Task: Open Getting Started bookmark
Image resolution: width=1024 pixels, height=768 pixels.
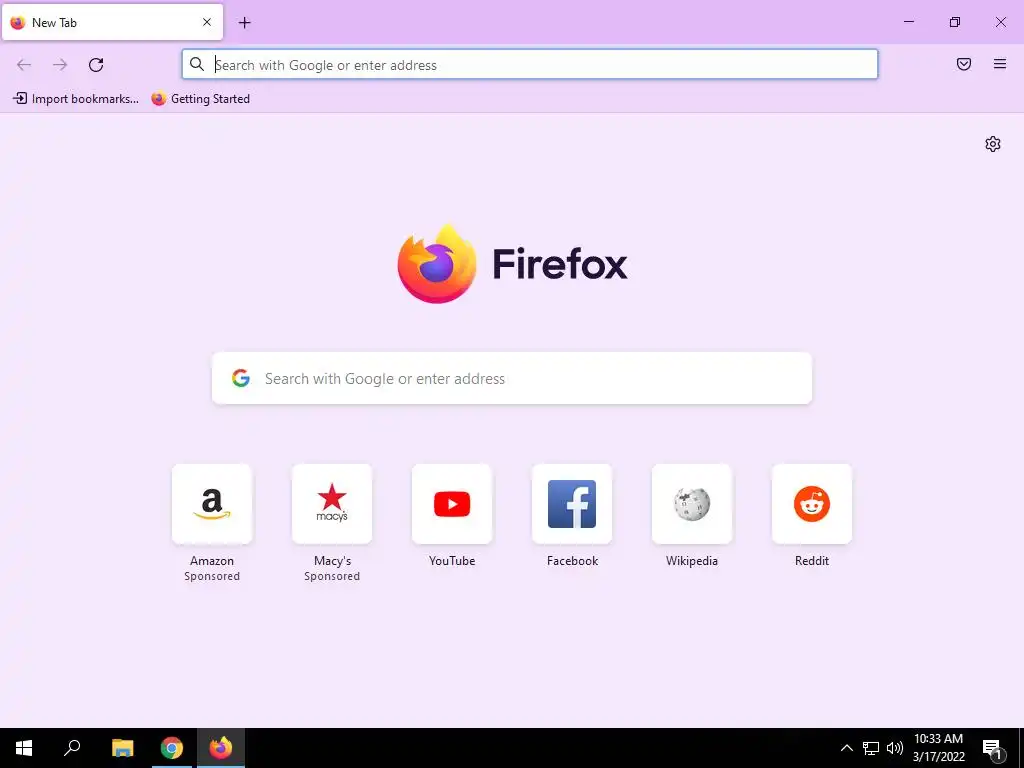Action: tap(200, 99)
